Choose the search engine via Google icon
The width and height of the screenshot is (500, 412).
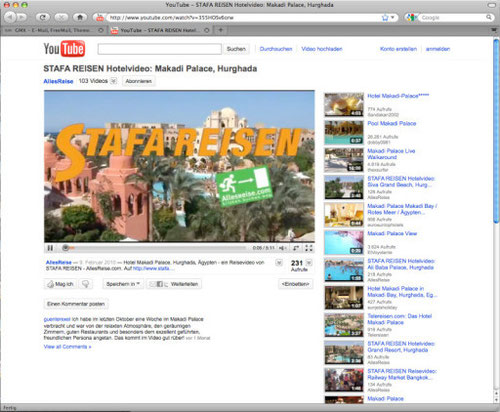click(411, 17)
